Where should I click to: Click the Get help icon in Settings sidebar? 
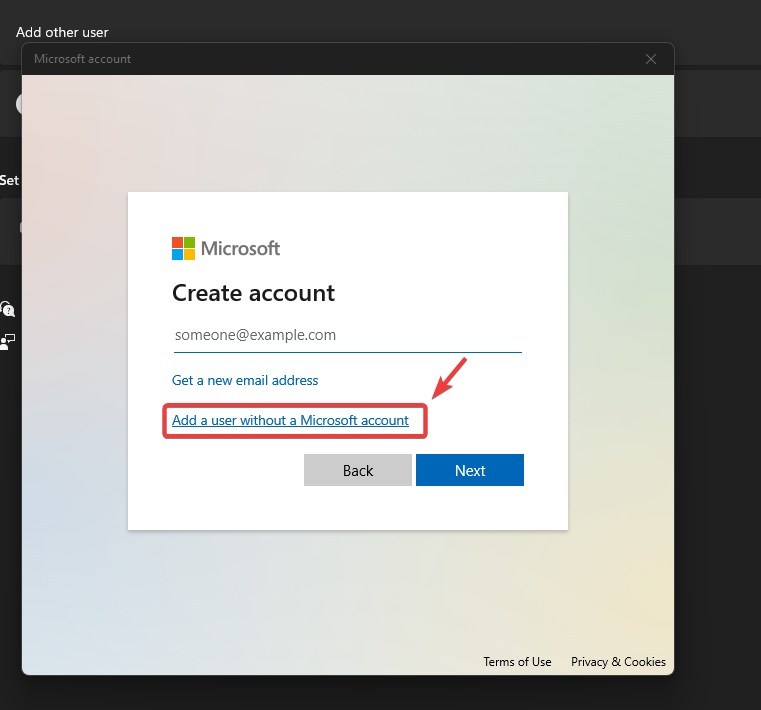[7, 309]
